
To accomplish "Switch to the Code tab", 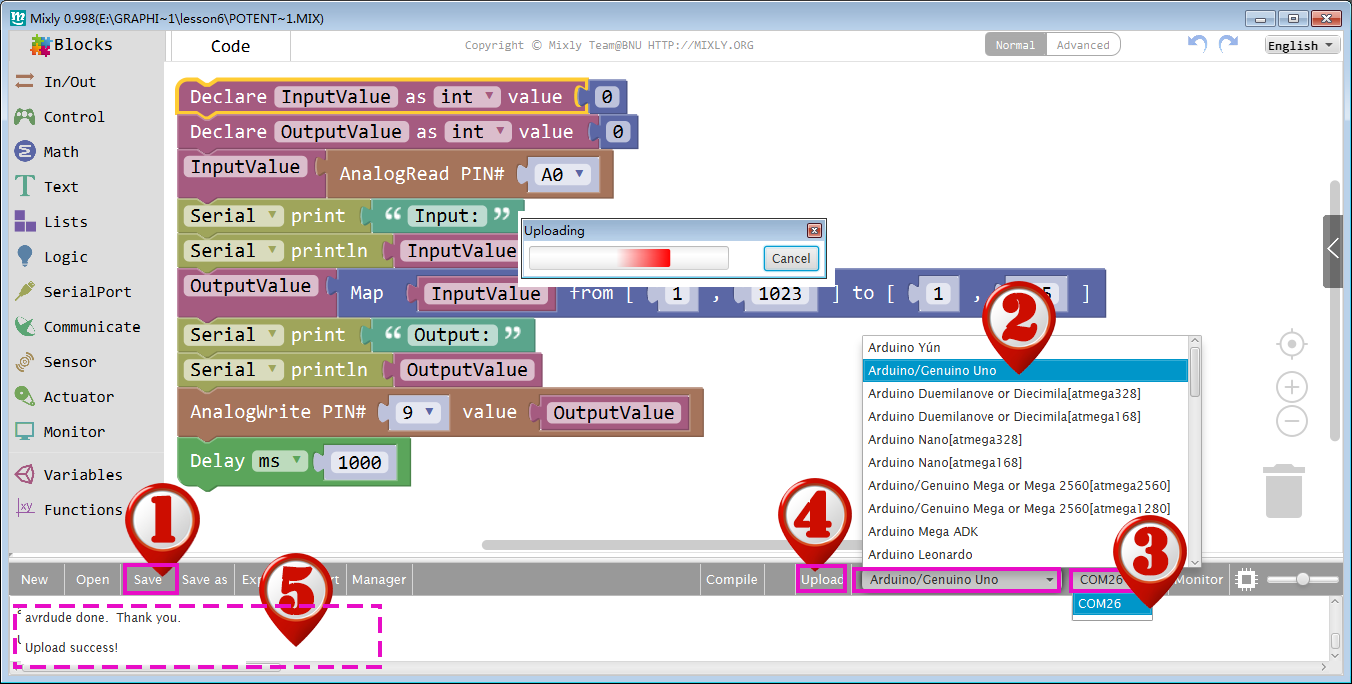I will point(230,46).
